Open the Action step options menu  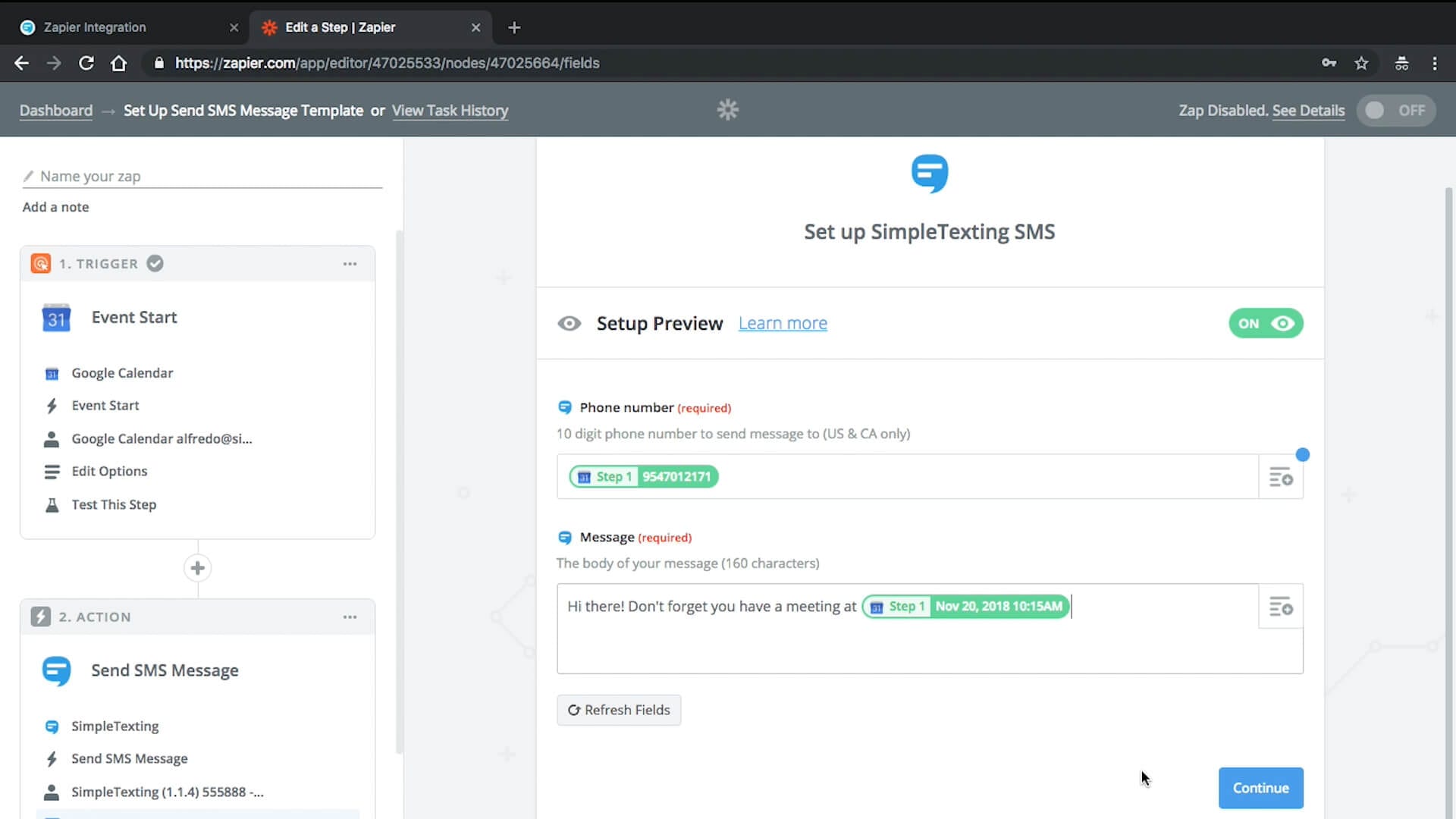[350, 617]
